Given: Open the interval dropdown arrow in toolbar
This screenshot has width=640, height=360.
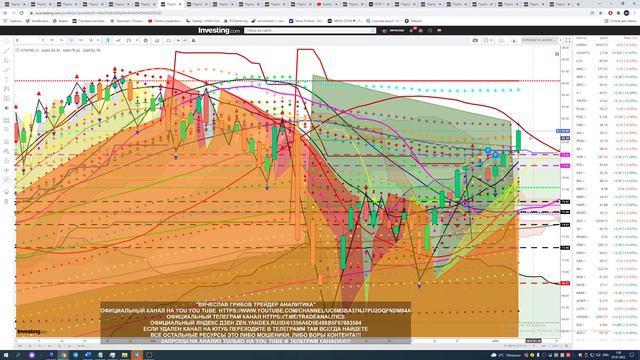Looking at the screenshot, I should 98,40.
